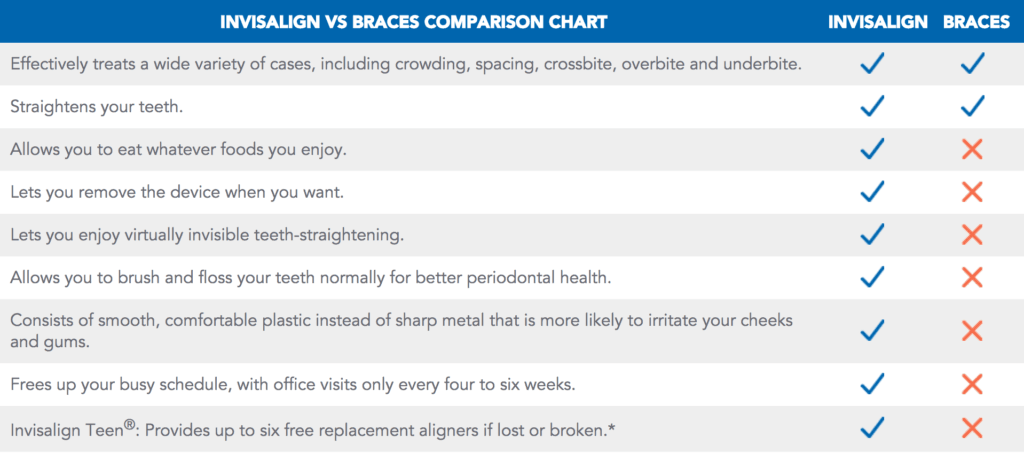Viewport: 1024px width, 453px height.
Task: Click the Invisalign vs Braces Comparison Chart title
Action: click(x=413, y=22)
